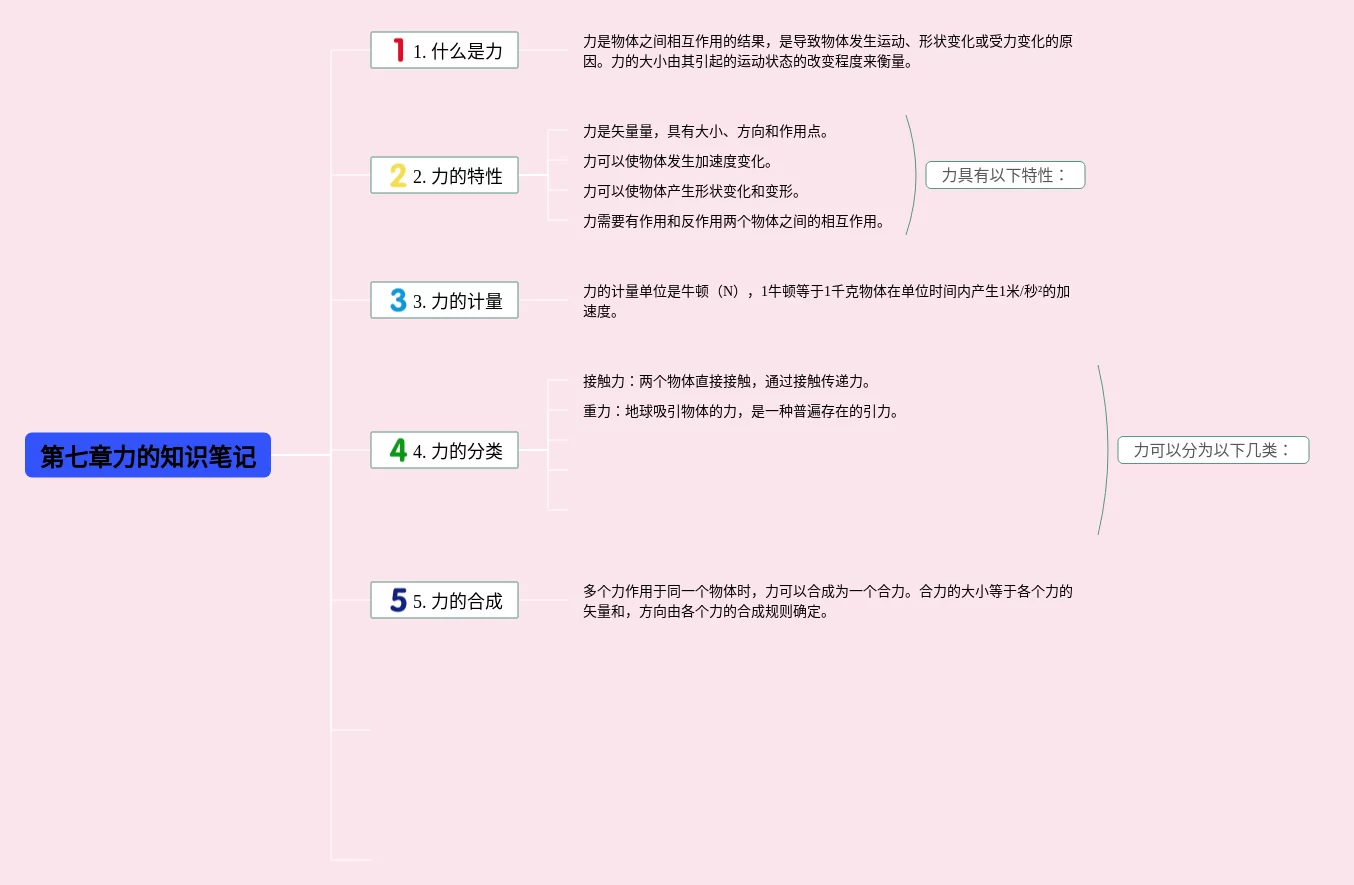Screen dimensions: 1354x885
Task: Click the text 力可以使物体产生形状变化和变形。
Action: (692, 191)
